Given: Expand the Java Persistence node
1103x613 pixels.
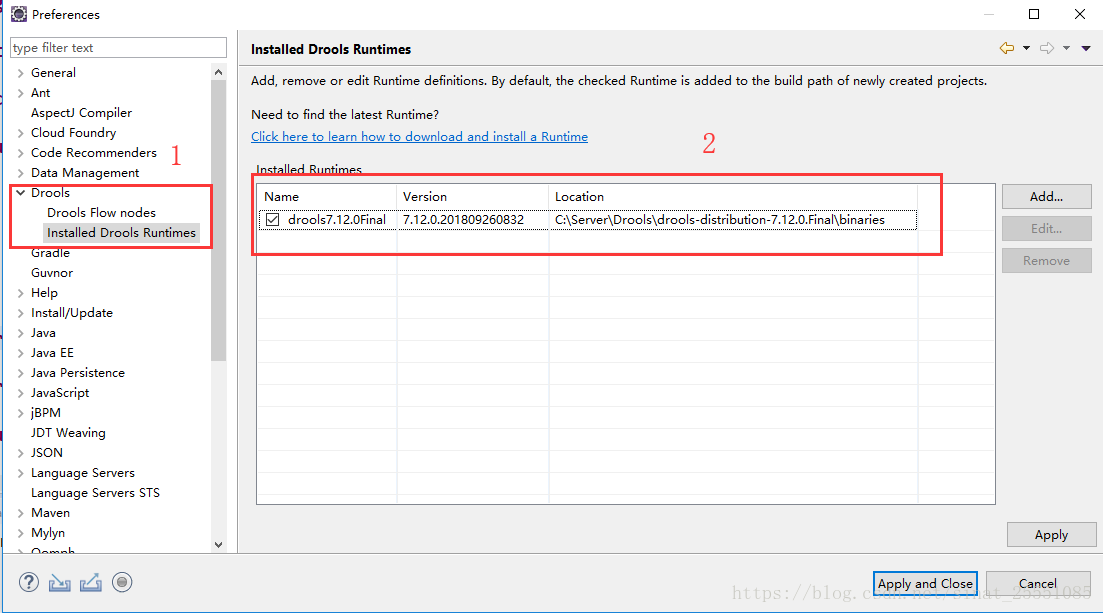Looking at the screenshot, I should (20, 373).
